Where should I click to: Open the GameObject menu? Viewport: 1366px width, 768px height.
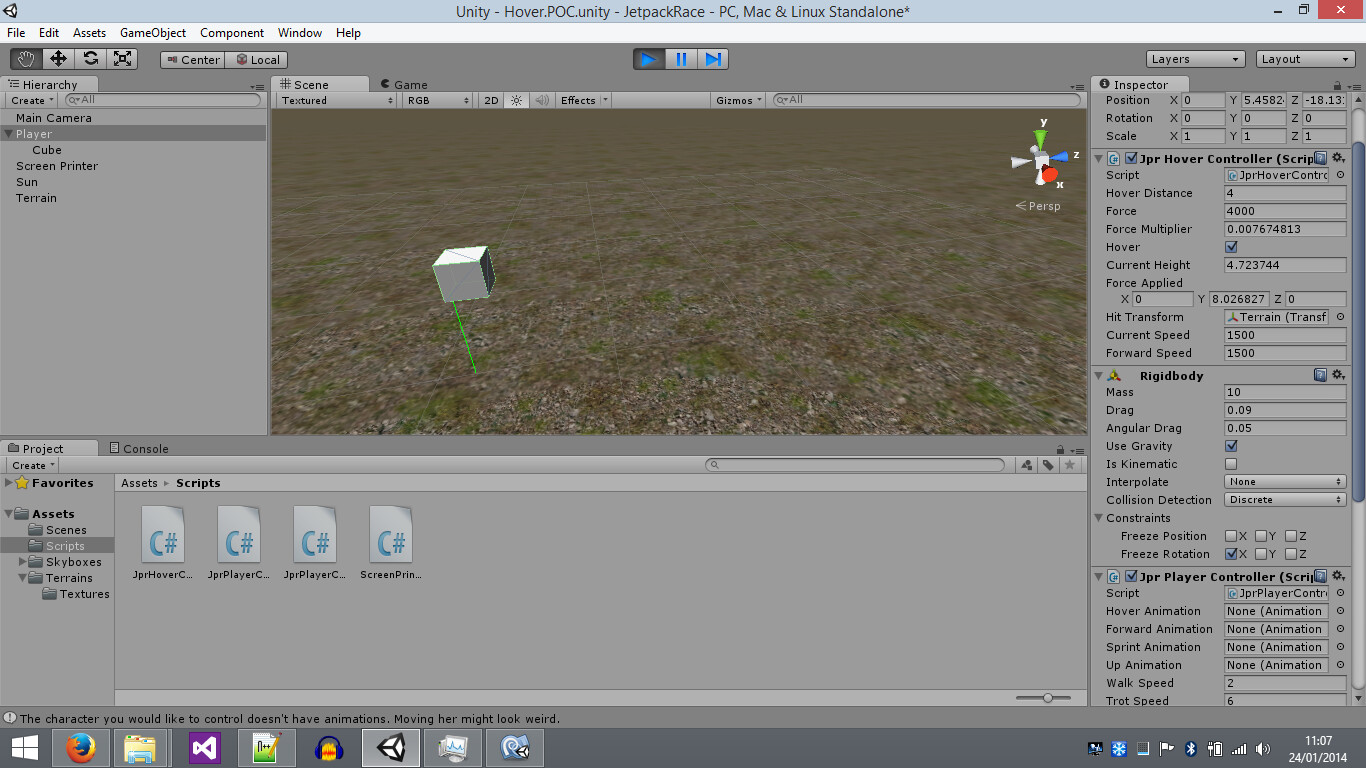tap(153, 33)
